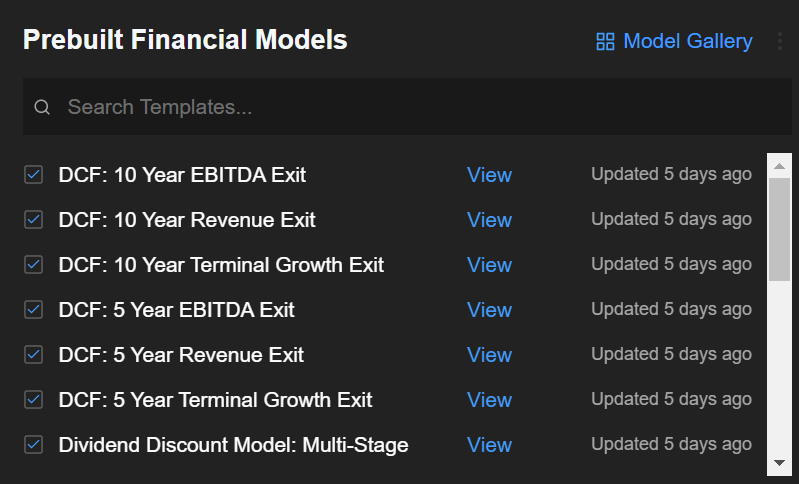View the DCF: 5 Year Revenue Exit model
799x484 pixels.
coord(489,355)
